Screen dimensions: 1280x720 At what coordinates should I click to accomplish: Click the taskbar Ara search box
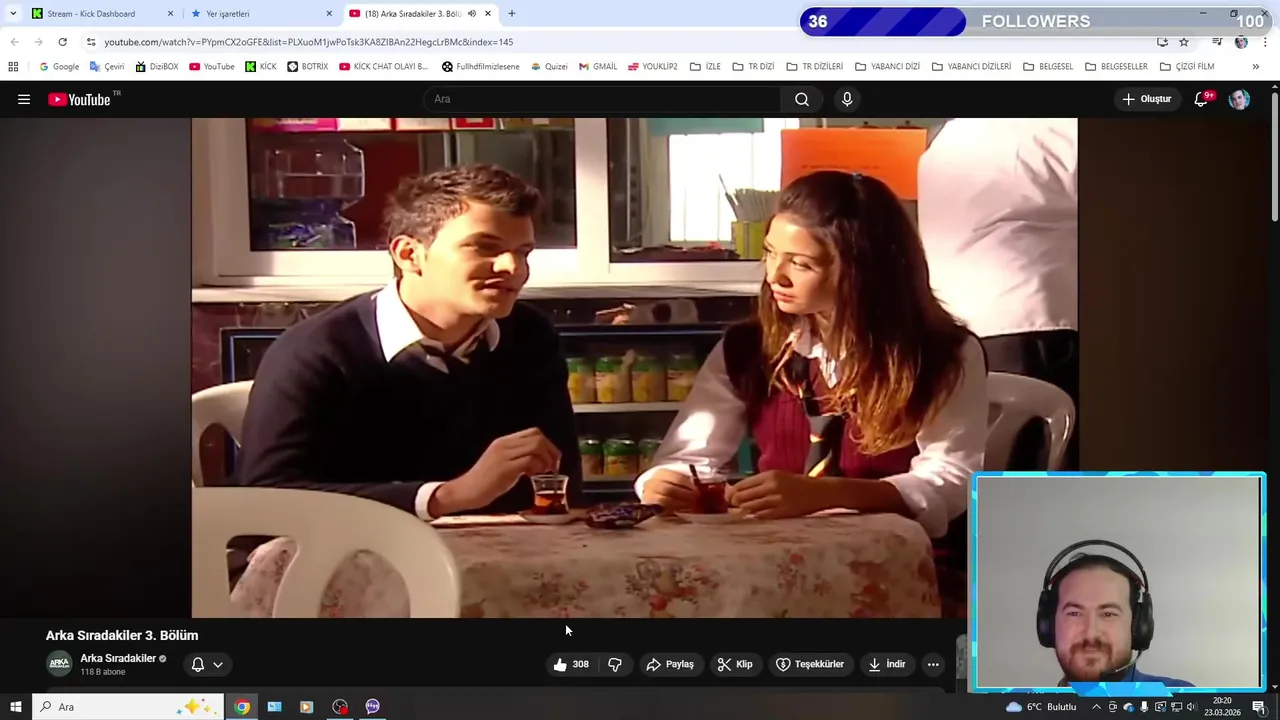tap(126, 707)
